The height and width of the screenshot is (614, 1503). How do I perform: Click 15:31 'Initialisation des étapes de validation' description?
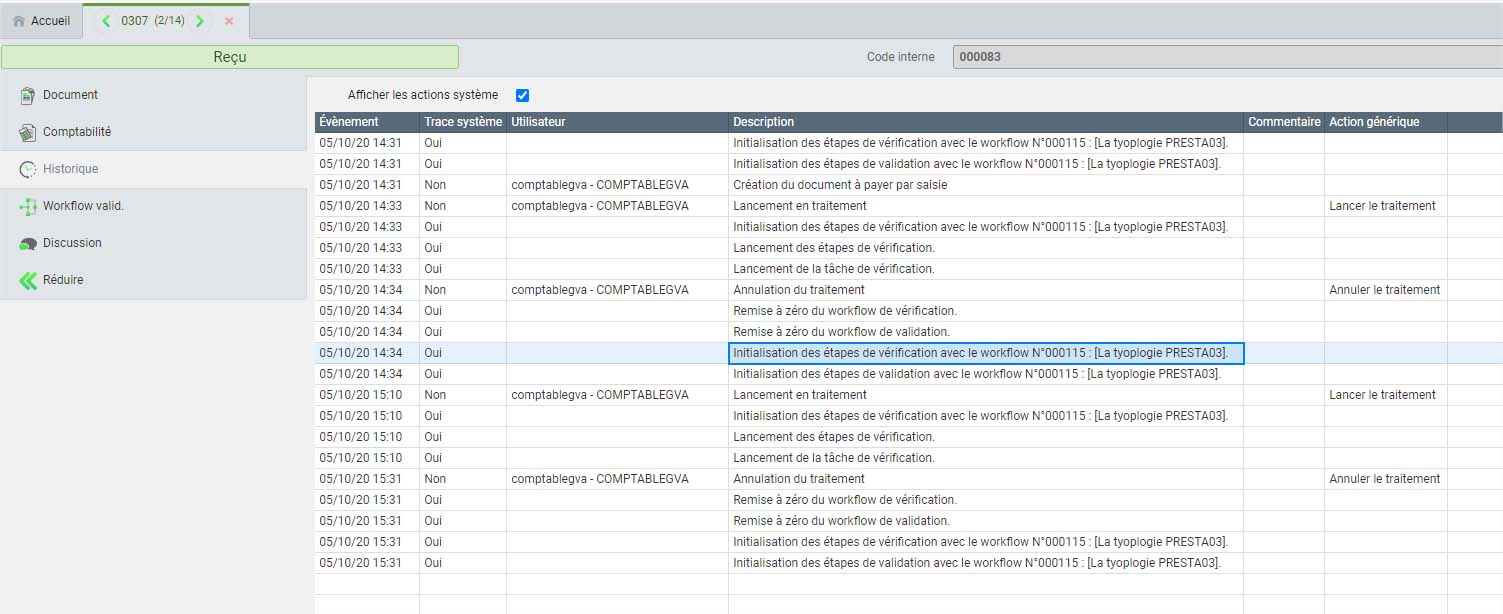click(x=977, y=563)
